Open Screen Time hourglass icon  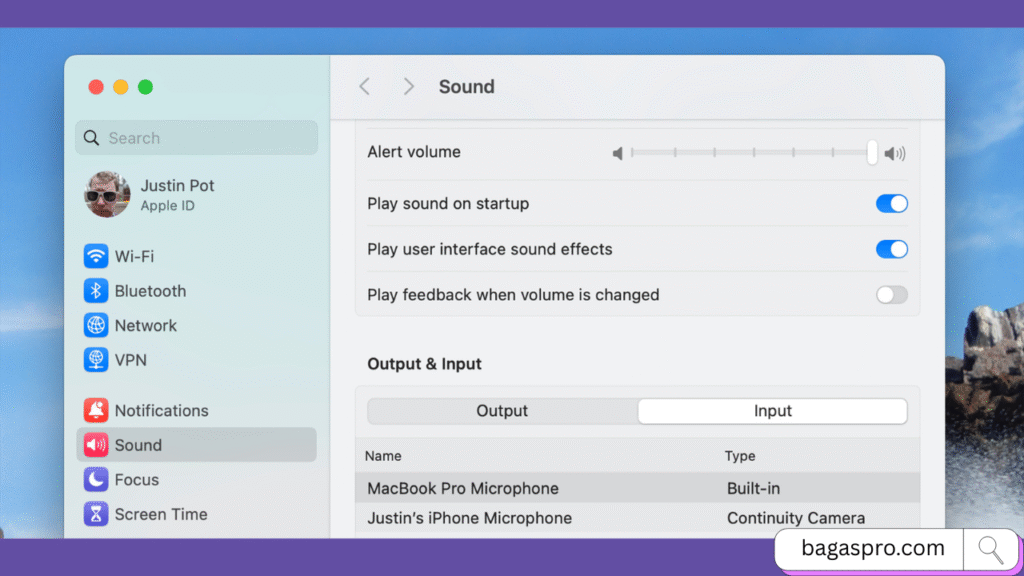click(x=96, y=515)
